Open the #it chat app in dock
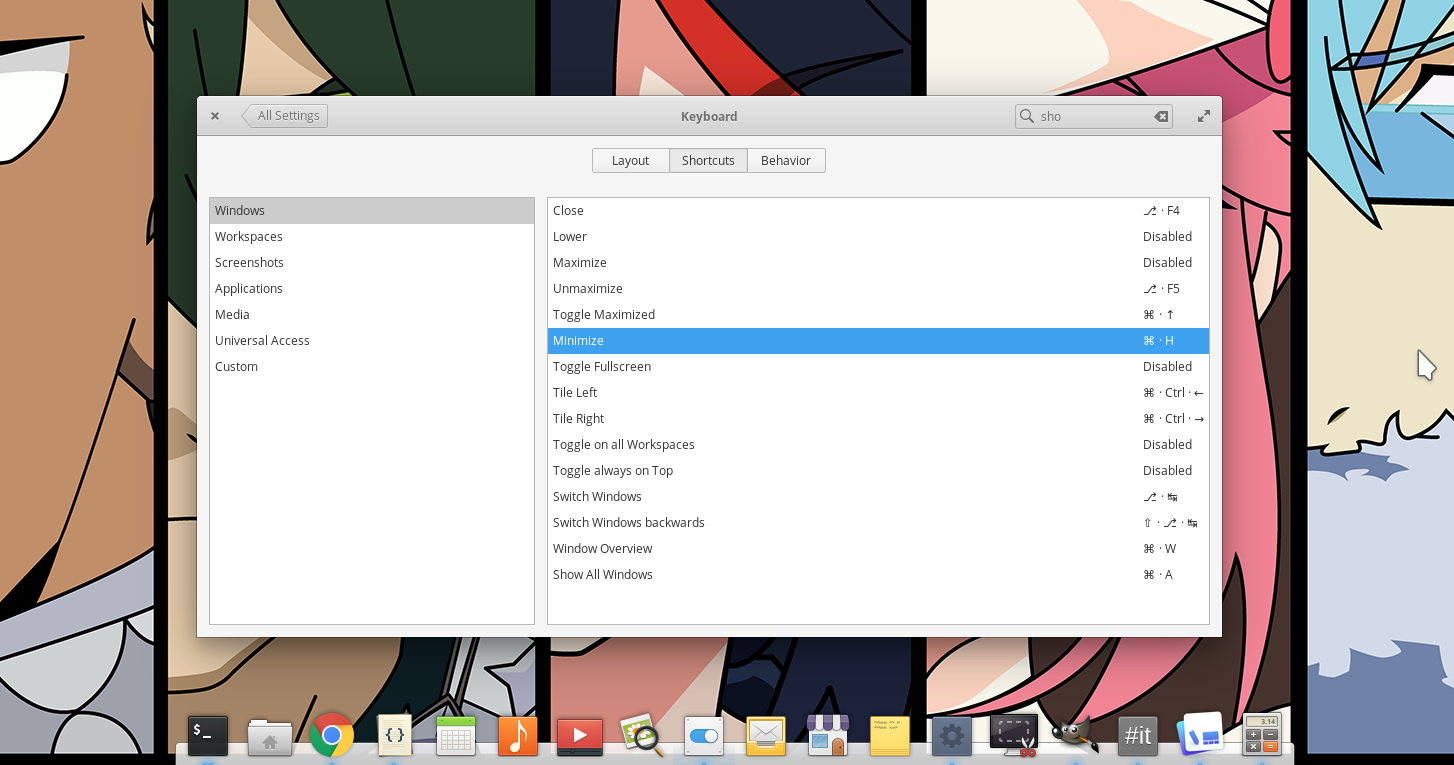This screenshot has width=1454, height=765. (x=1138, y=736)
